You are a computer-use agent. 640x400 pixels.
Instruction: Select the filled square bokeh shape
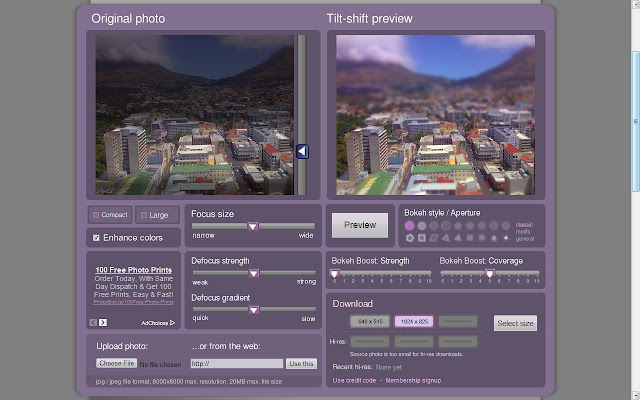click(470, 238)
